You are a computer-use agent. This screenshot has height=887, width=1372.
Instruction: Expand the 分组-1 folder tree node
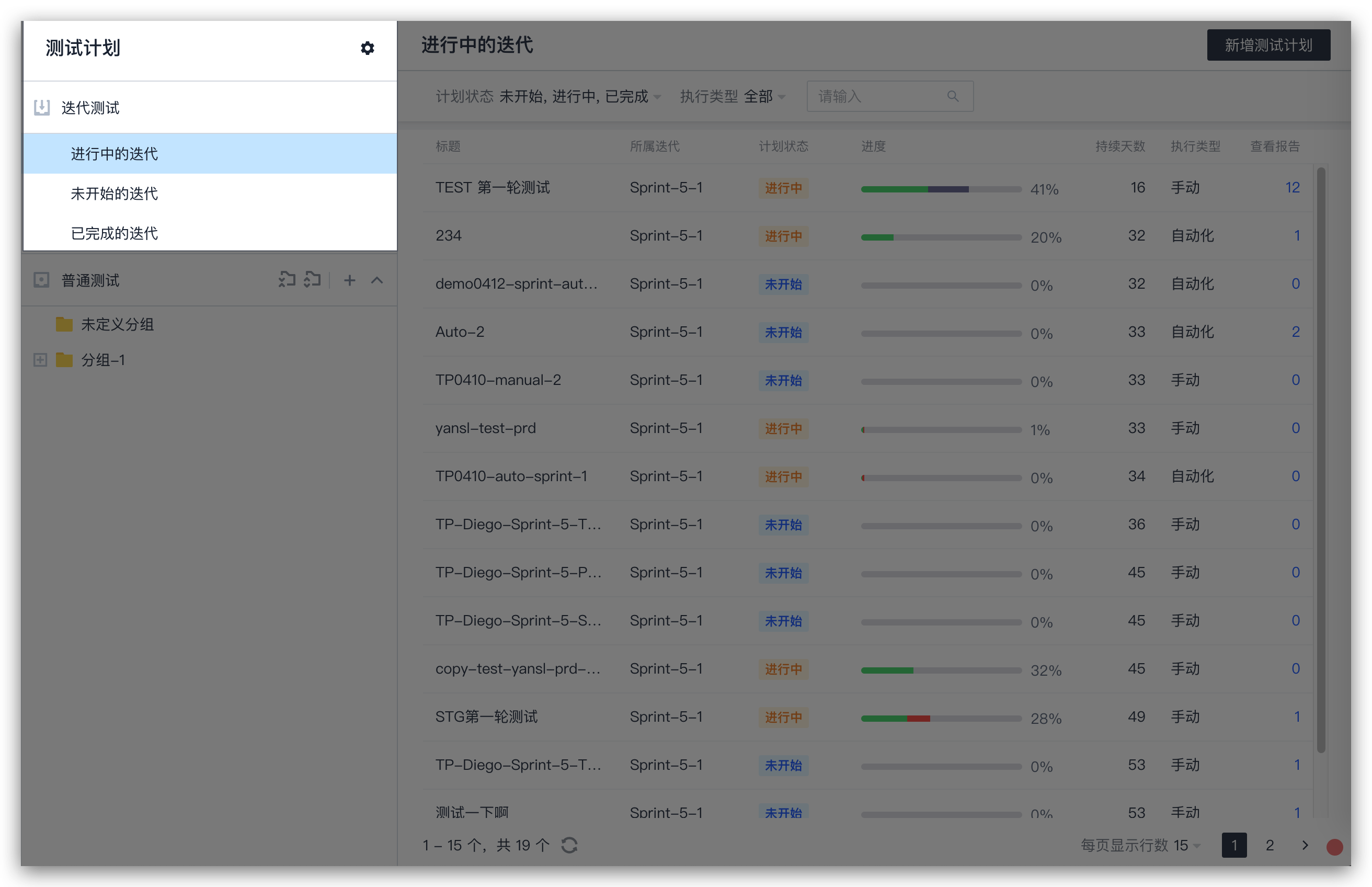pos(40,360)
